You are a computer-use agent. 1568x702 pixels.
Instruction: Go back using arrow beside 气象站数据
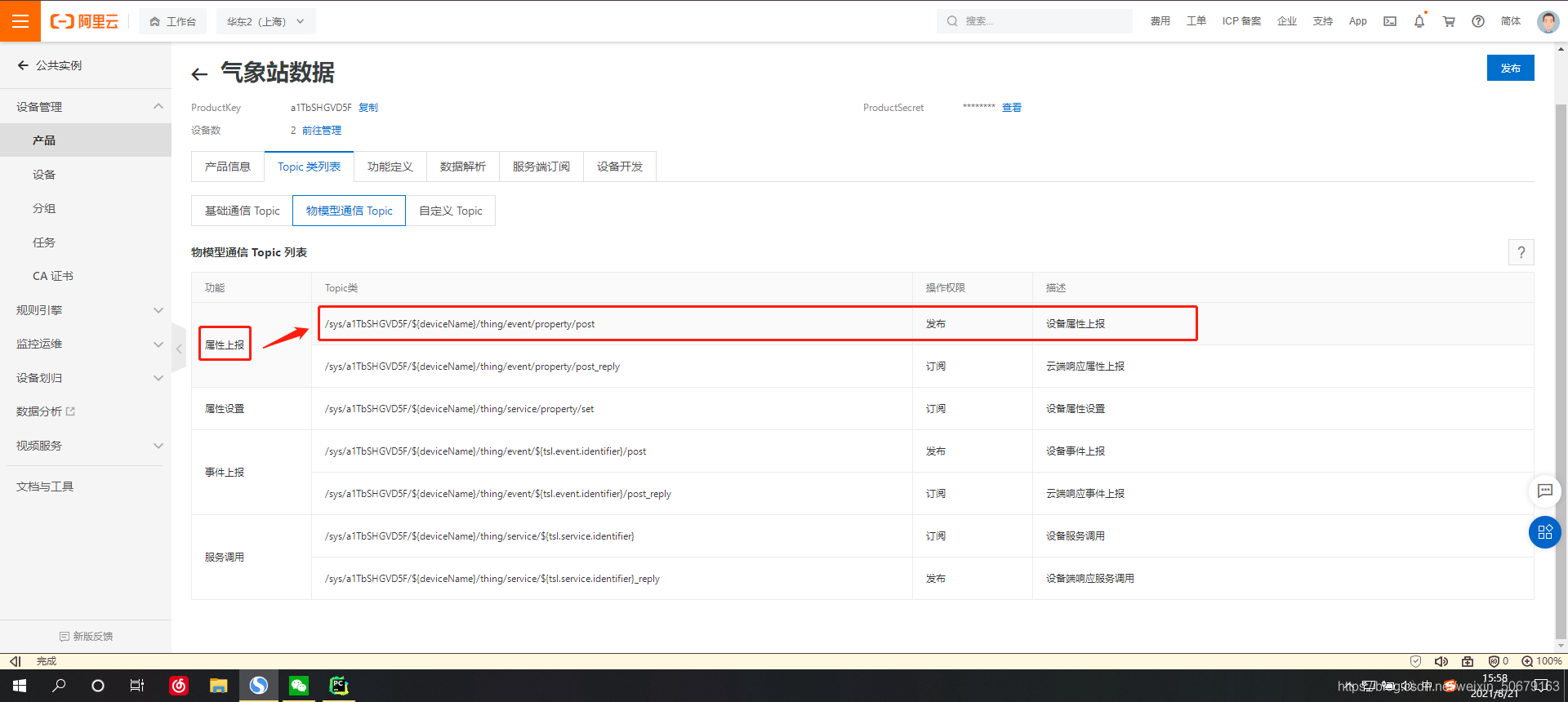[199, 74]
